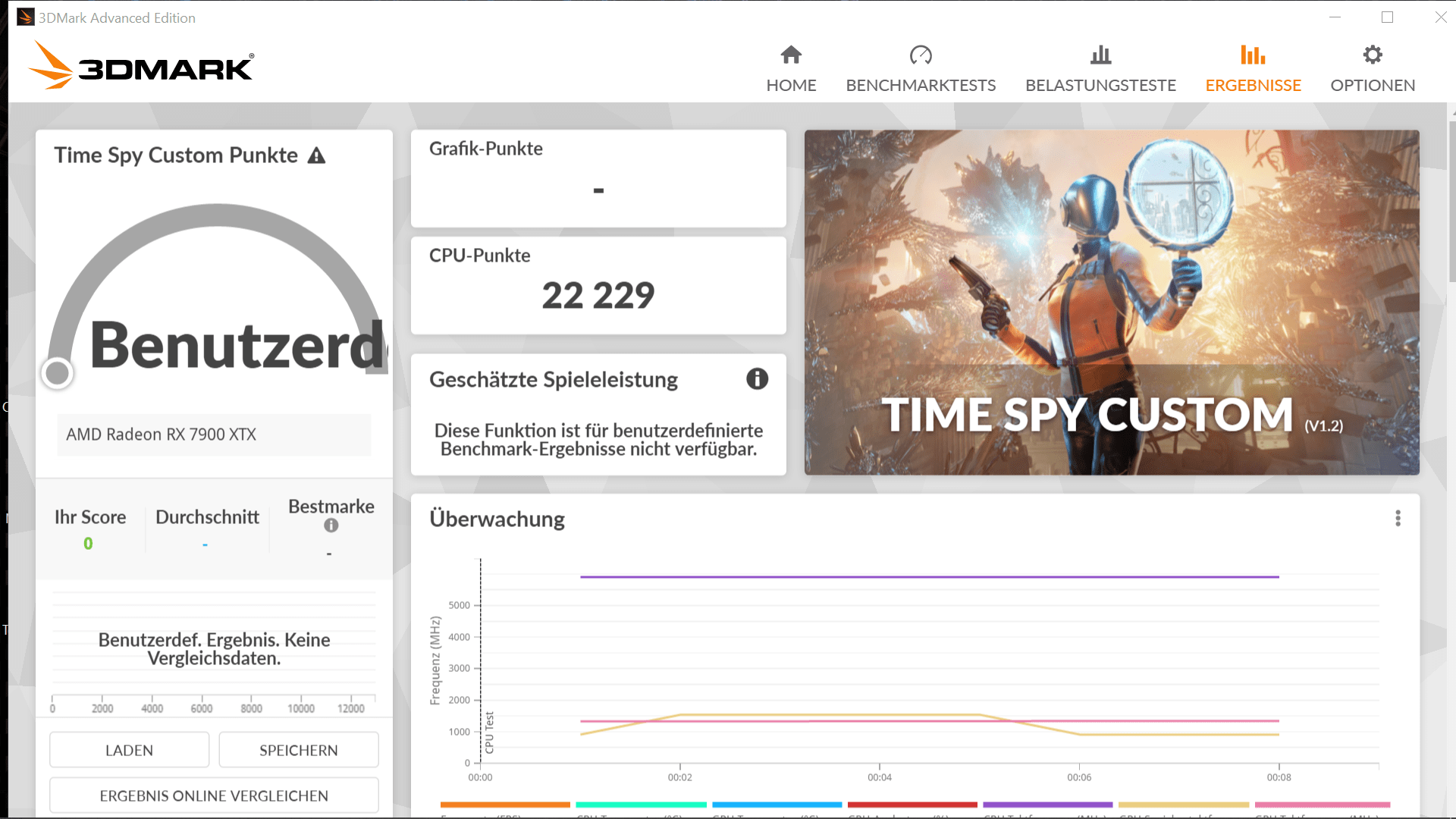This screenshot has width=1456, height=819.
Task: Open Belastungsteste bar chart icon
Action: pyautogui.click(x=1100, y=55)
